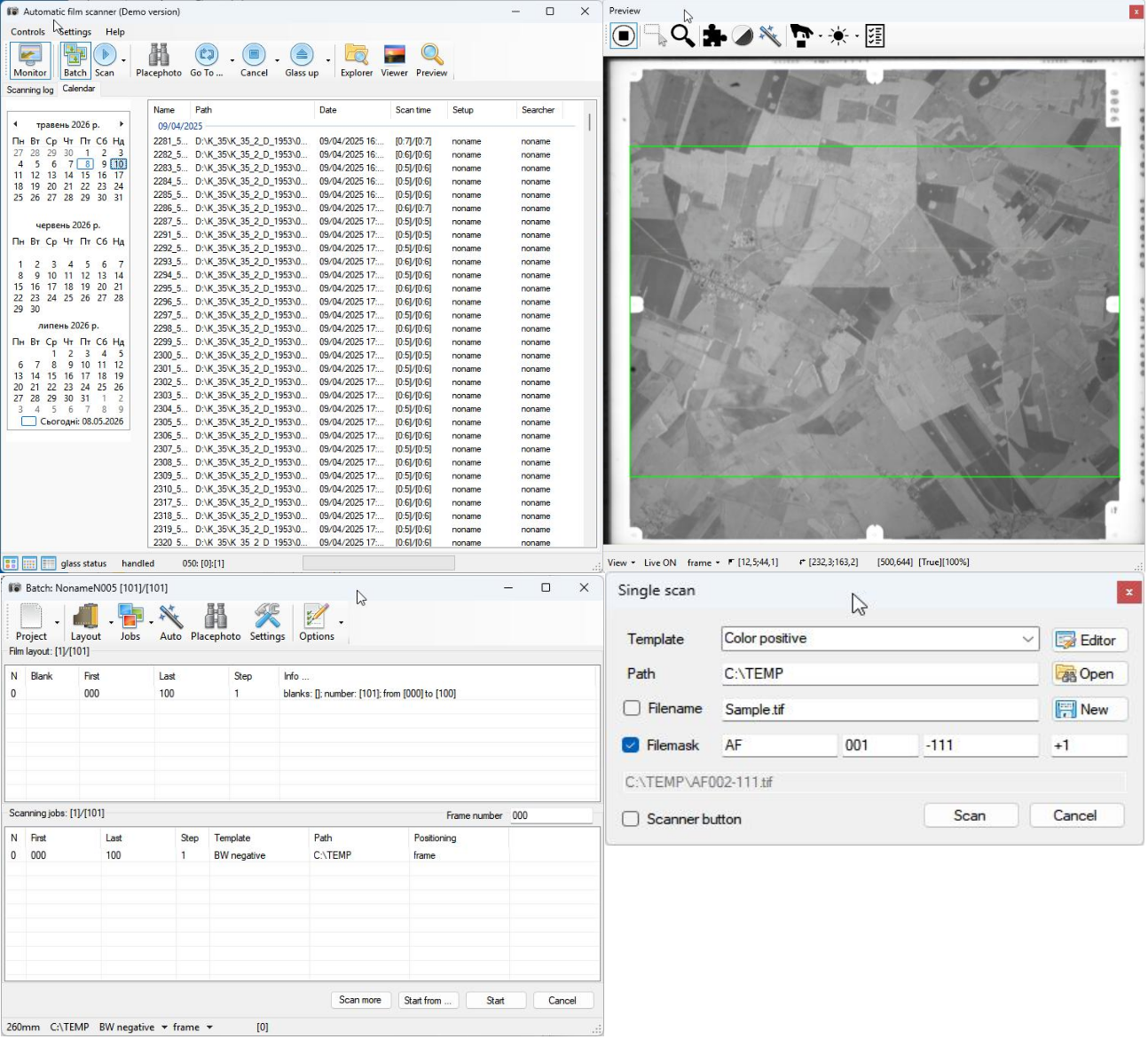Click the half-shaded circle icon in Preview
The image size is (1148, 1039).
coord(743,36)
